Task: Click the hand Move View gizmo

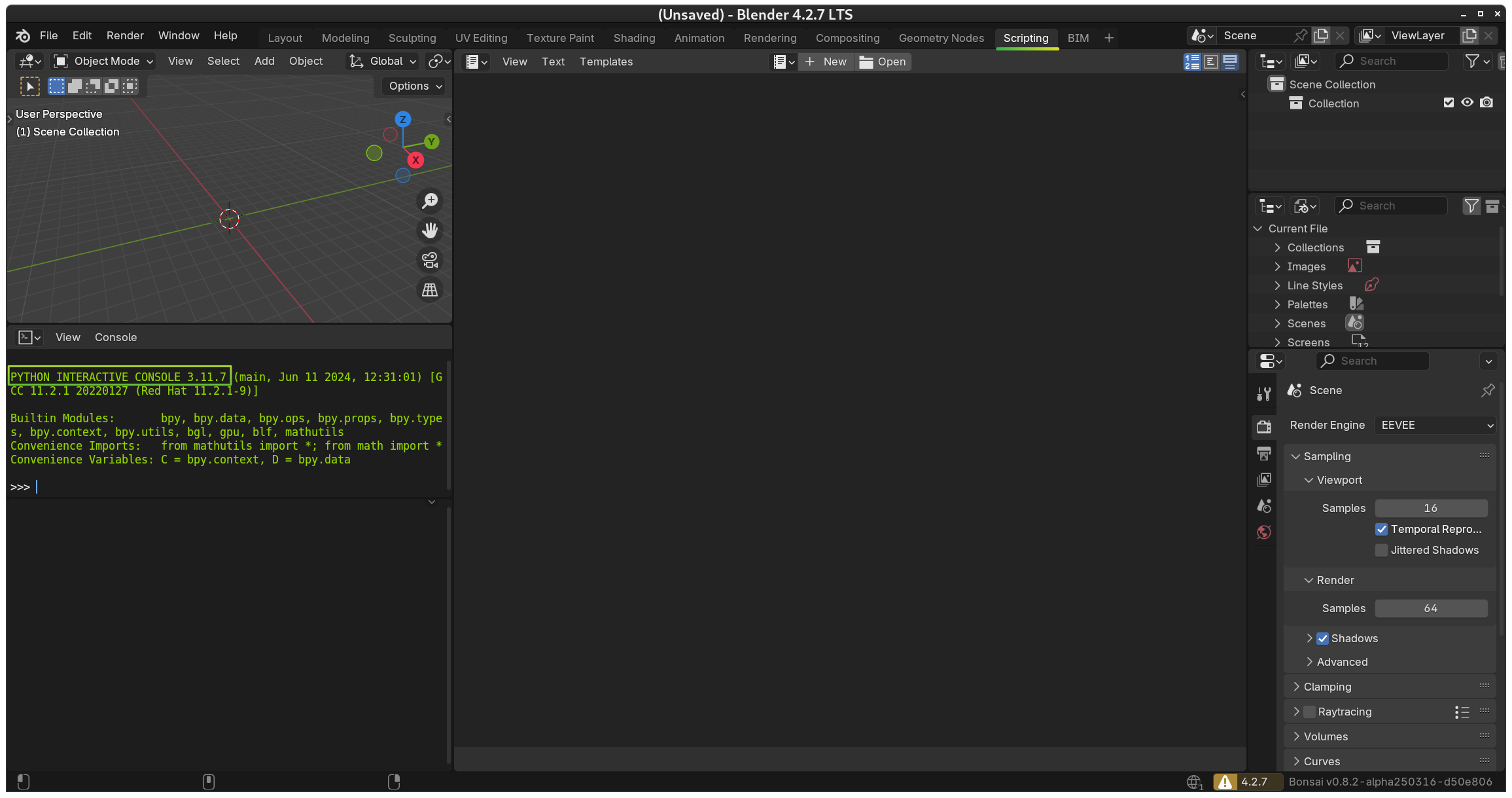Action: click(x=430, y=230)
